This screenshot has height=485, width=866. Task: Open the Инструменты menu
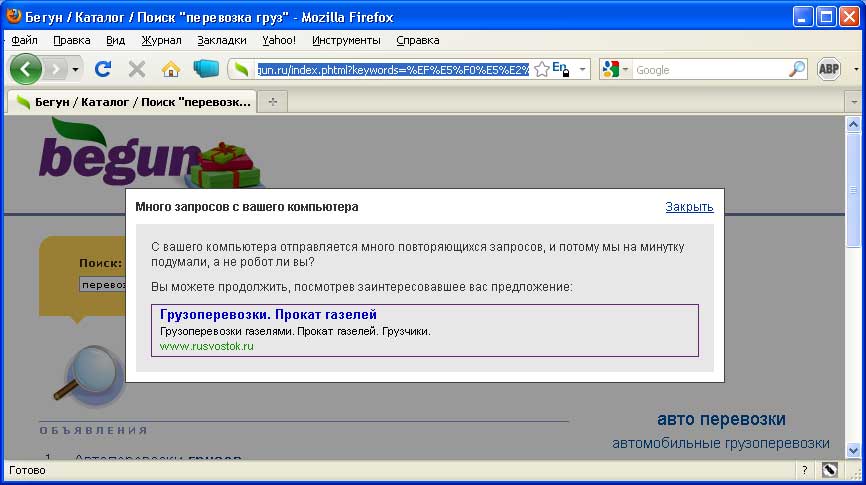coord(346,40)
